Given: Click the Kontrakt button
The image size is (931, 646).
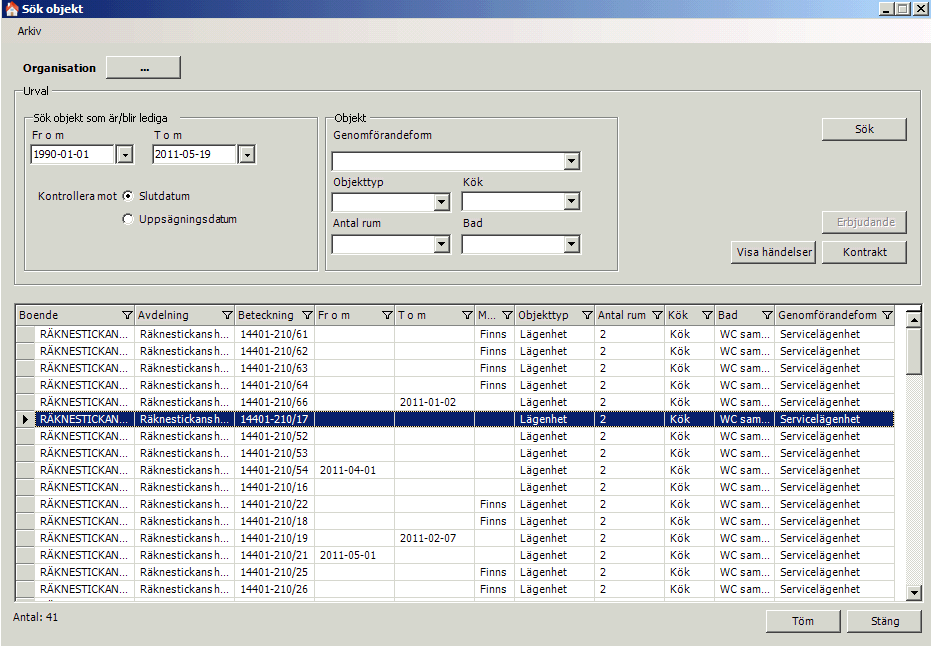Looking at the screenshot, I should (x=864, y=252).
